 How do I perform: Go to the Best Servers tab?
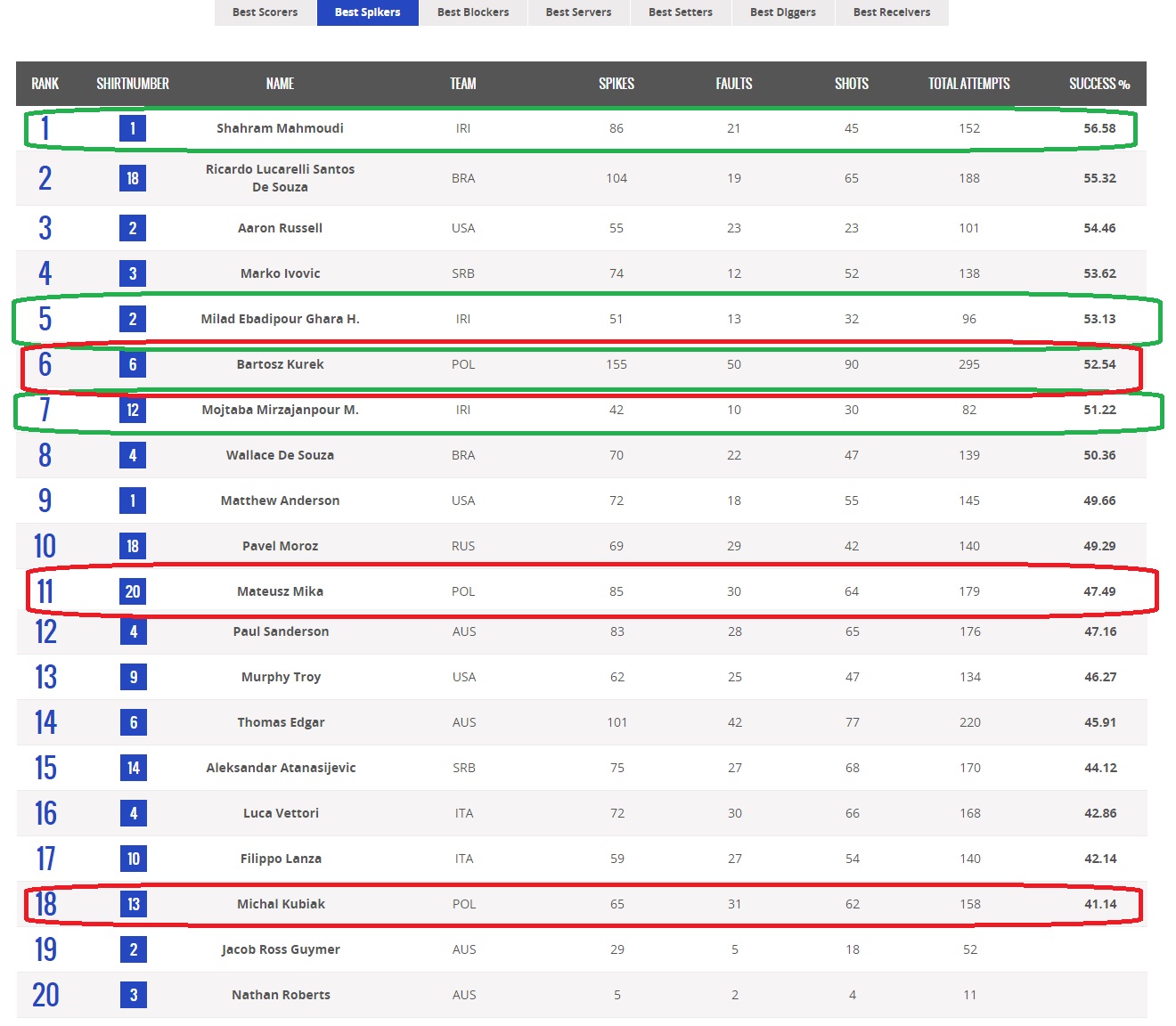(x=578, y=12)
